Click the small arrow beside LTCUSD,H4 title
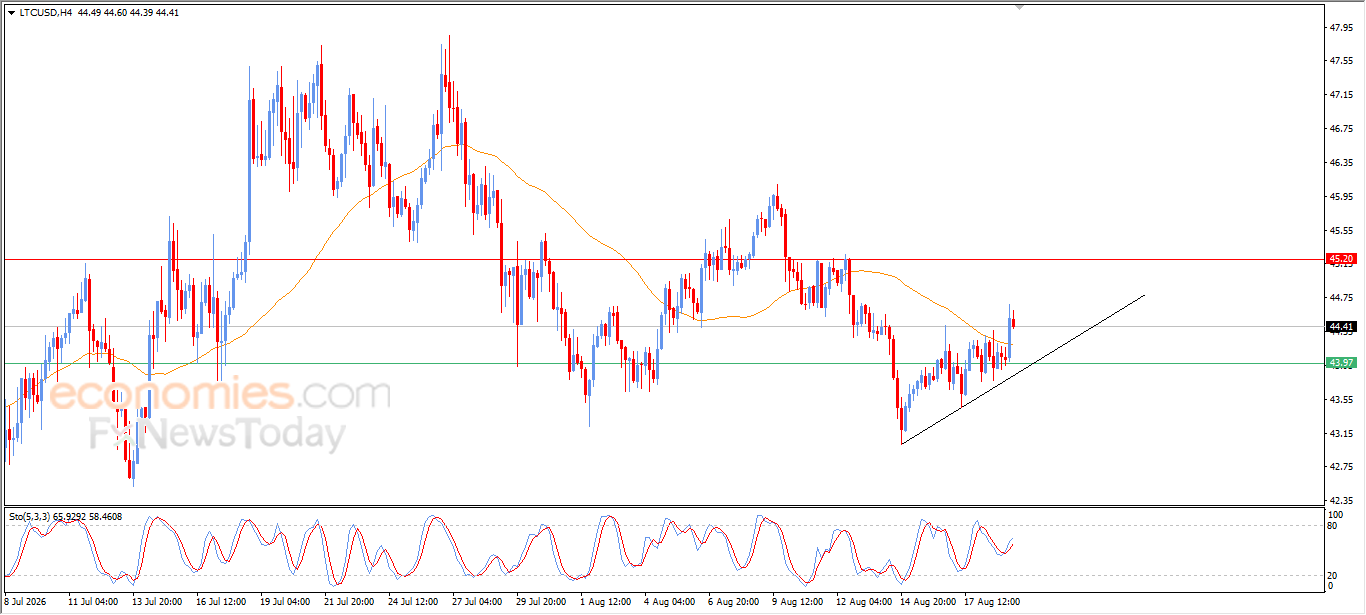The height and width of the screenshot is (615, 1366). tap(11, 12)
